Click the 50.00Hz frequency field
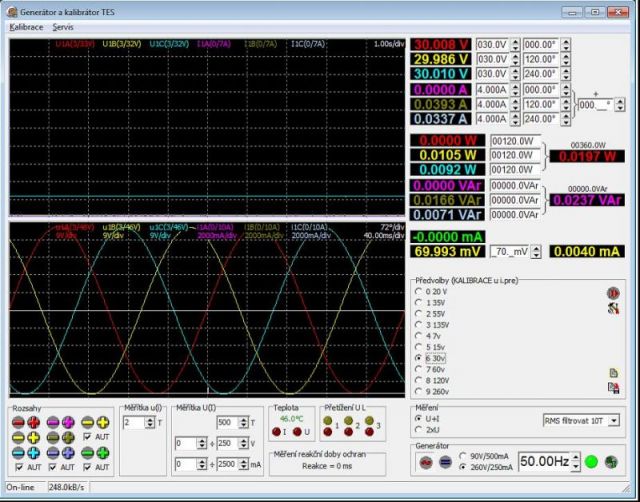Image resolution: width=640 pixels, height=502 pixels. click(544, 462)
